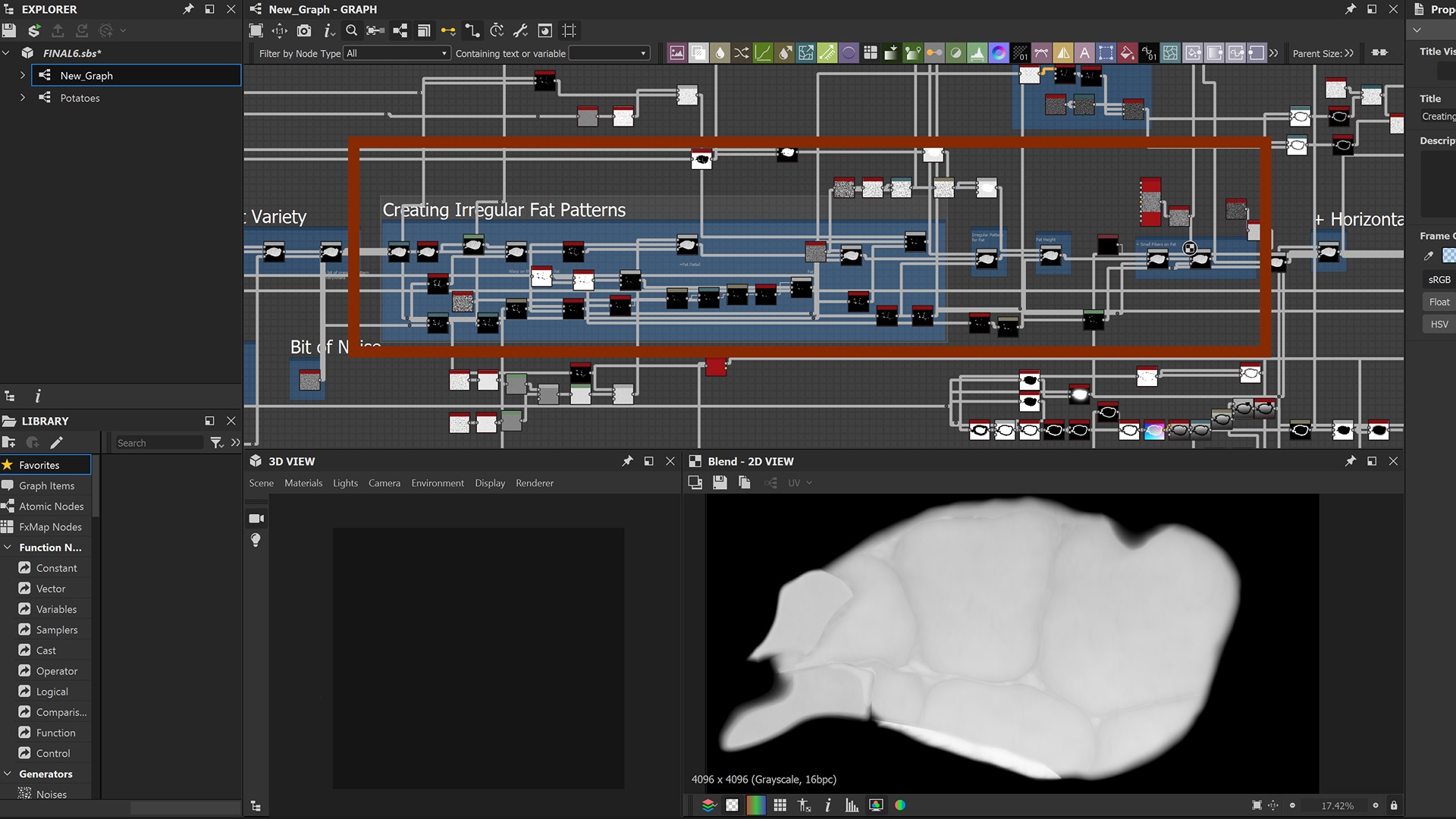Screen dimensions: 1456x819
Task: Click the magnifier search icon in graph toolbar
Action: (351, 31)
